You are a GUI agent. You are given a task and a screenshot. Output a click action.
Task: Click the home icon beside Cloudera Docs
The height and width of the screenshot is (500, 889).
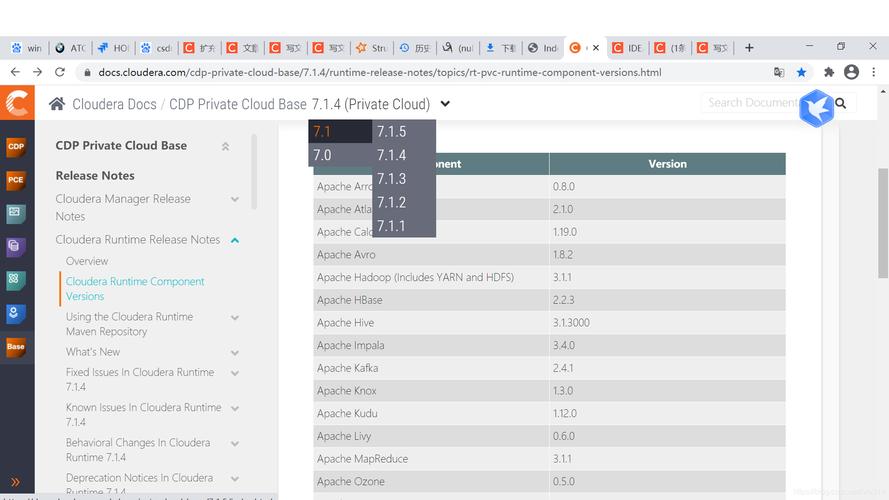(x=57, y=104)
